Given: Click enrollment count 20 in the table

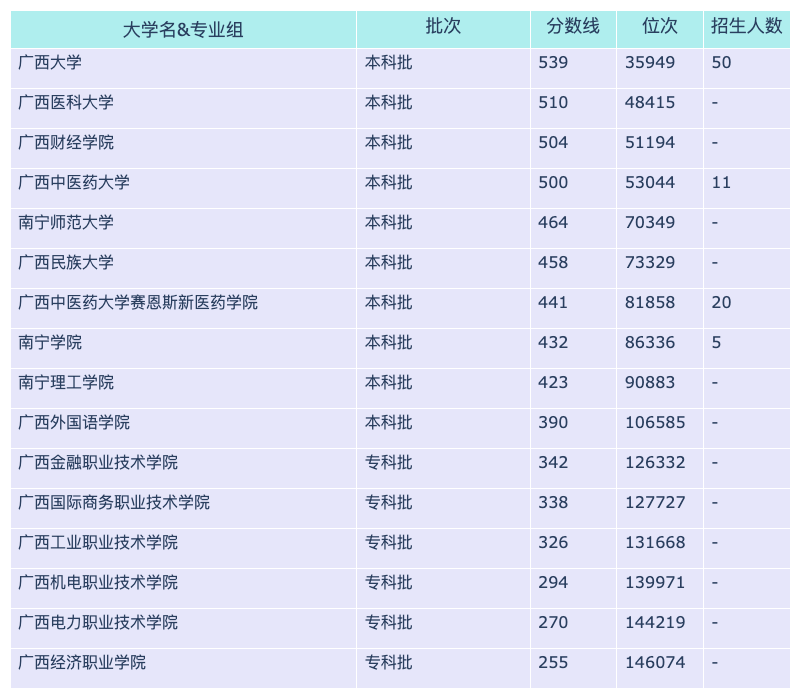Looking at the screenshot, I should (721, 303).
